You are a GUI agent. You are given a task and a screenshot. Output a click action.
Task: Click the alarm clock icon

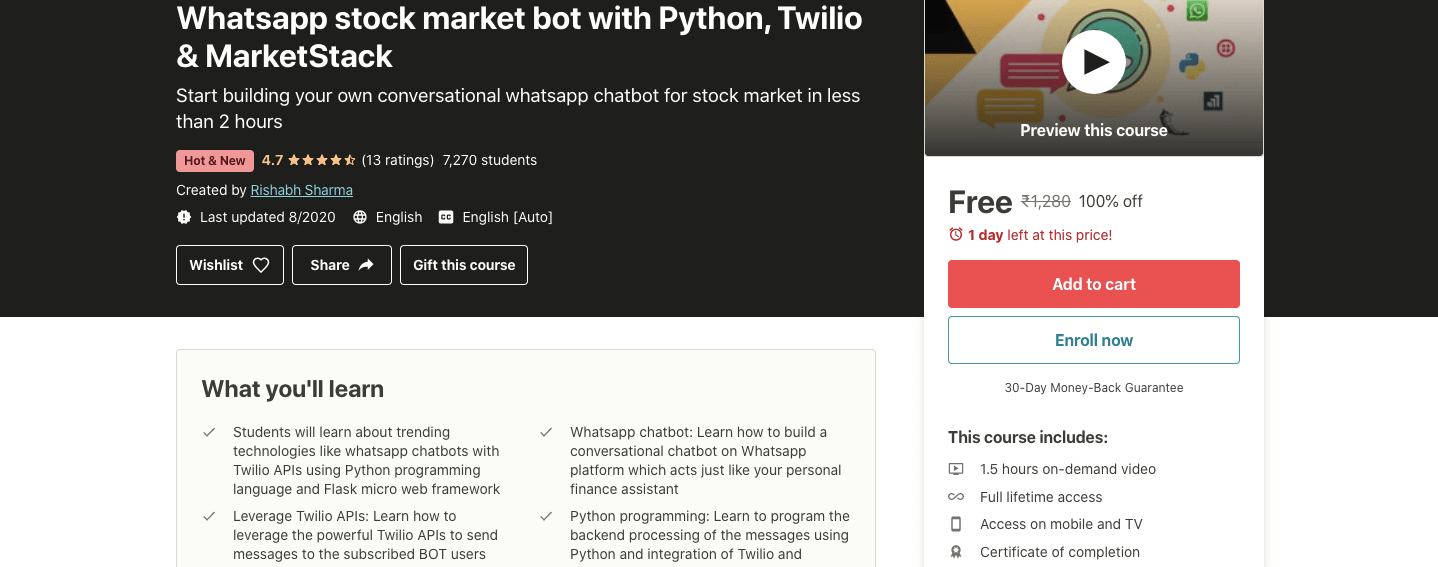point(956,235)
